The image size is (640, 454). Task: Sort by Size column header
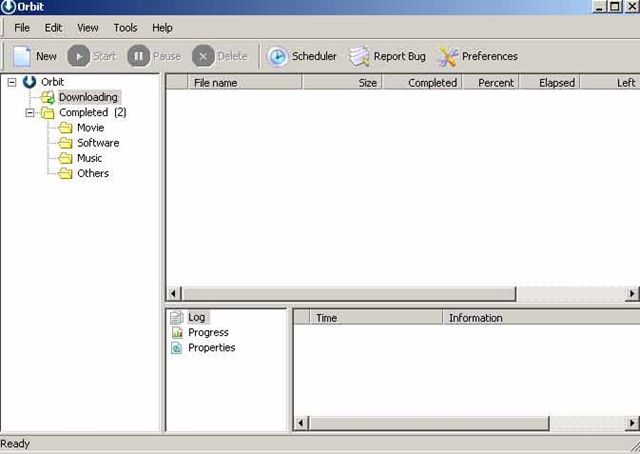point(342,83)
